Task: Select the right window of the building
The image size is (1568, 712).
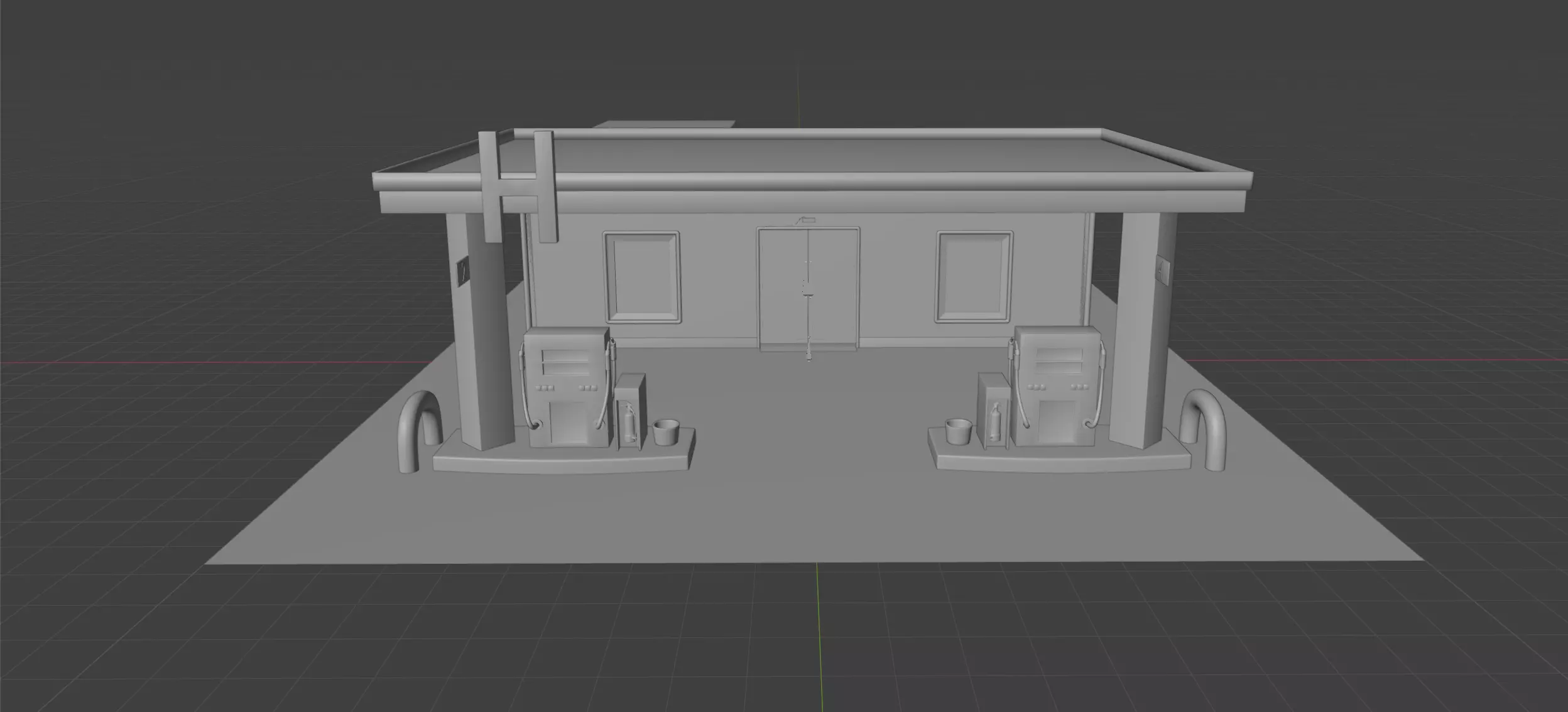Action: (x=974, y=277)
